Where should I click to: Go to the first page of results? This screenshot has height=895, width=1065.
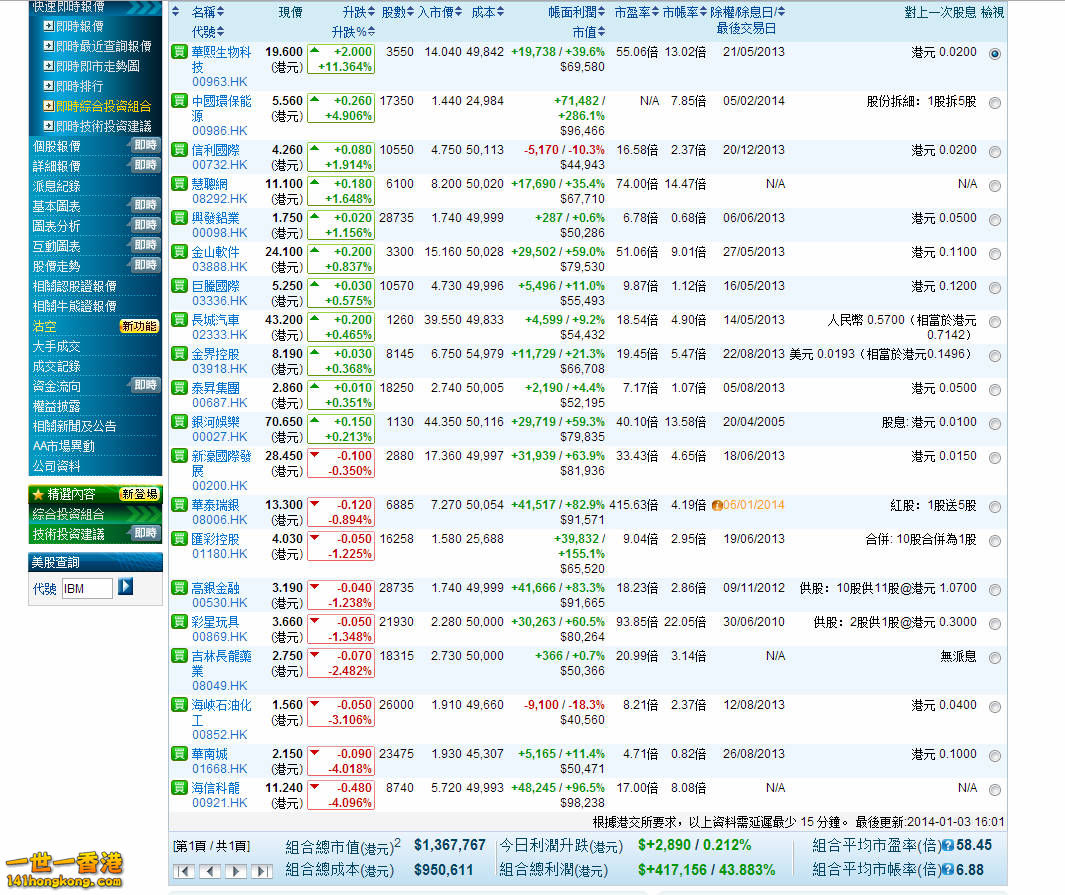pos(184,871)
